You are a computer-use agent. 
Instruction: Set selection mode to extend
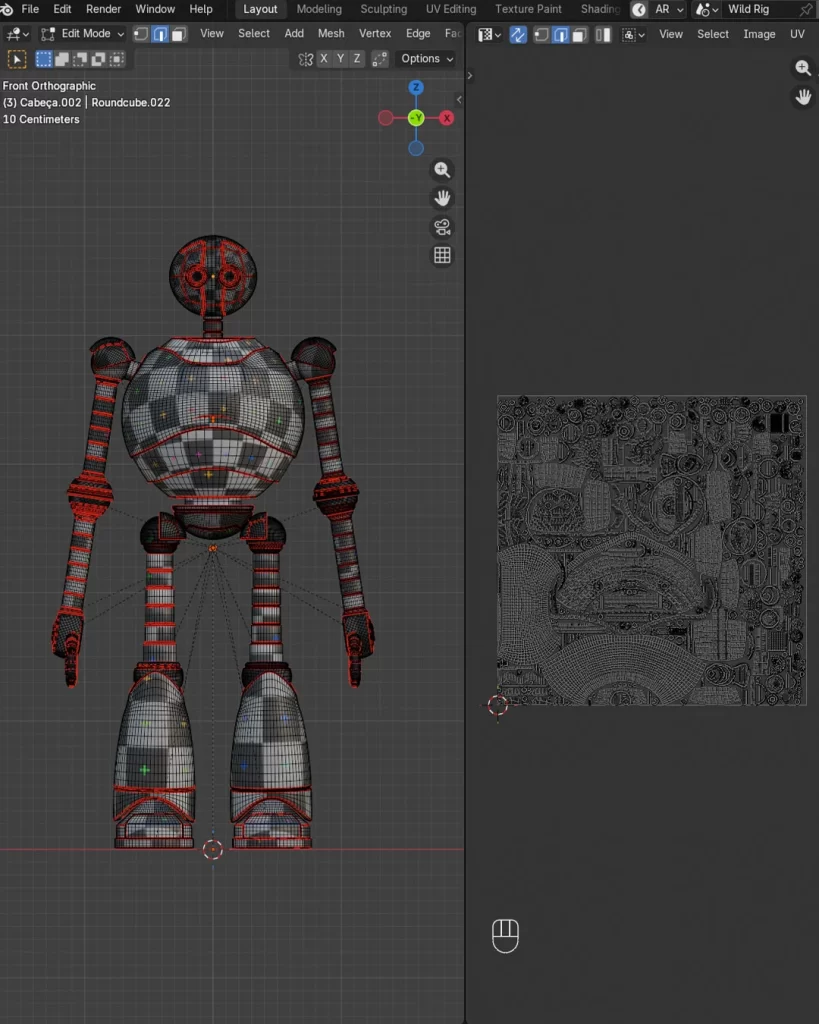click(x=62, y=59)
